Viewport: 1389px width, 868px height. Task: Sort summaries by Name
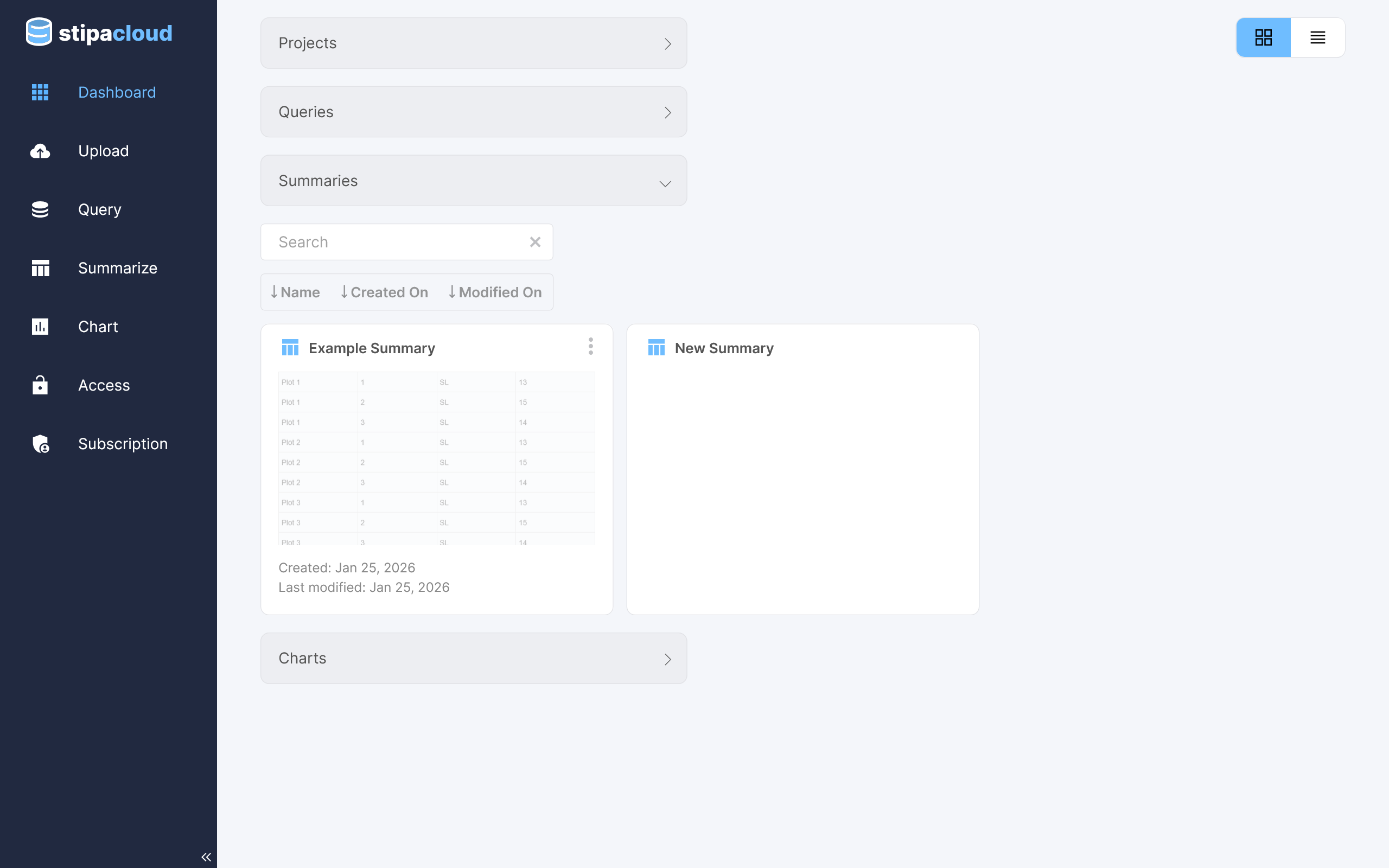[295, 292]
